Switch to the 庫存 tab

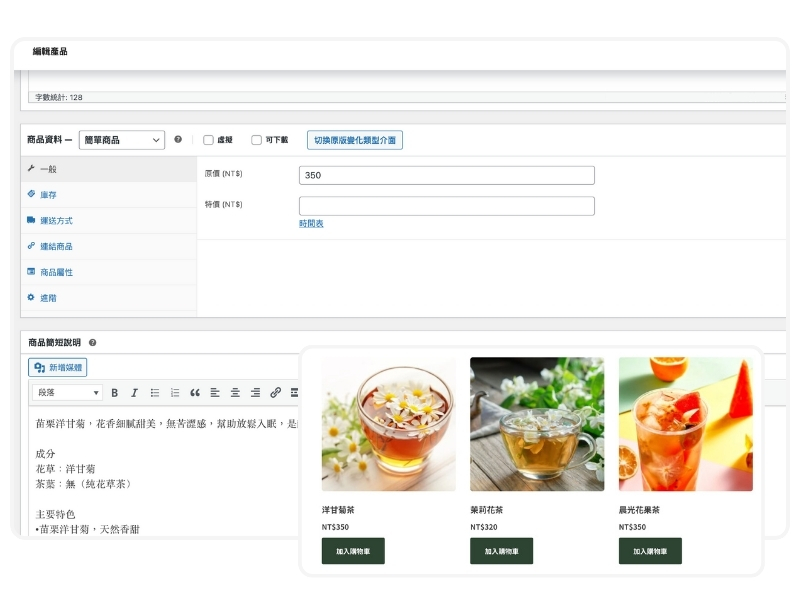pos(48,194)
